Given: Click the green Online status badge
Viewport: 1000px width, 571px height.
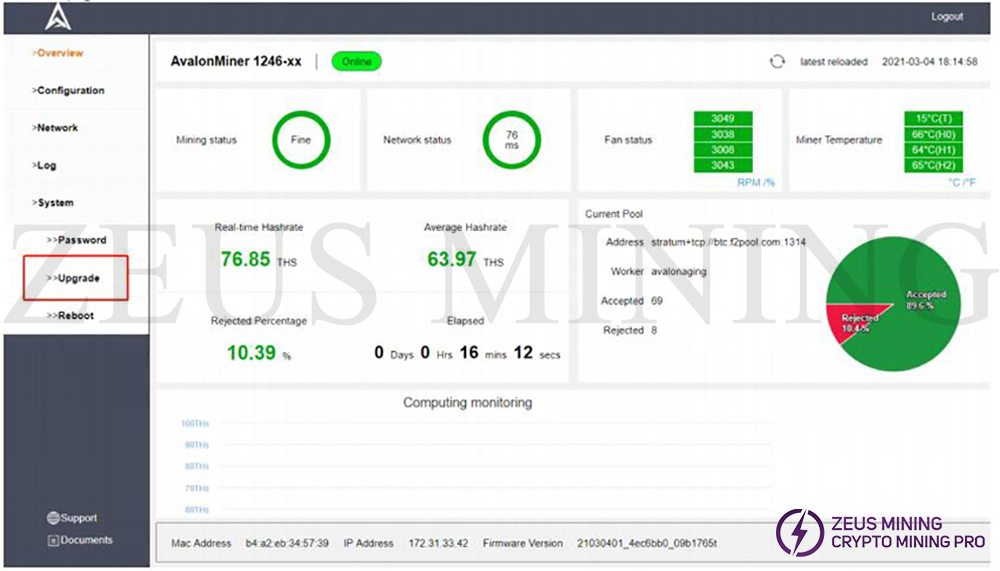Looking at the screenshot, I should tap(356, 62).
